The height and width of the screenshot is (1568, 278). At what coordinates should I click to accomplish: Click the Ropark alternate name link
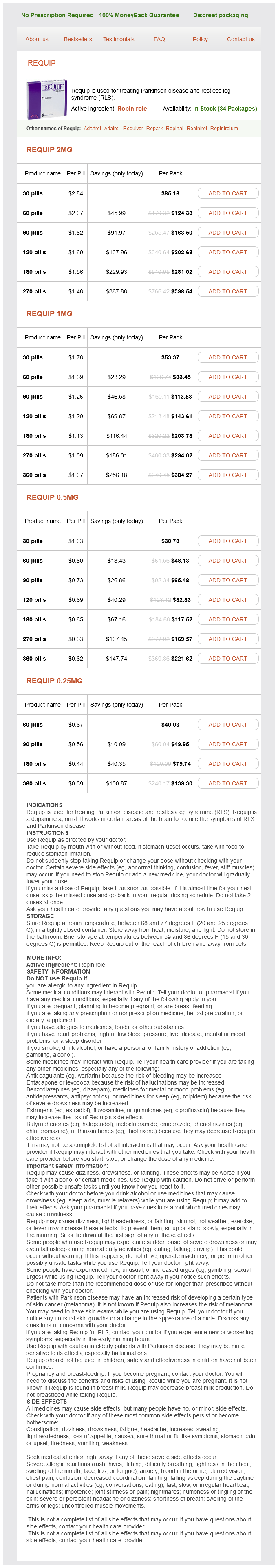point(154,129)
